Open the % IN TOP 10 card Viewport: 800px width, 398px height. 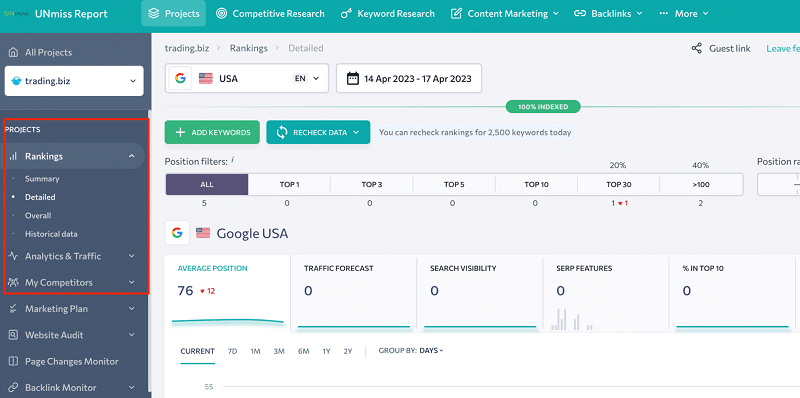tap(732, 293)
